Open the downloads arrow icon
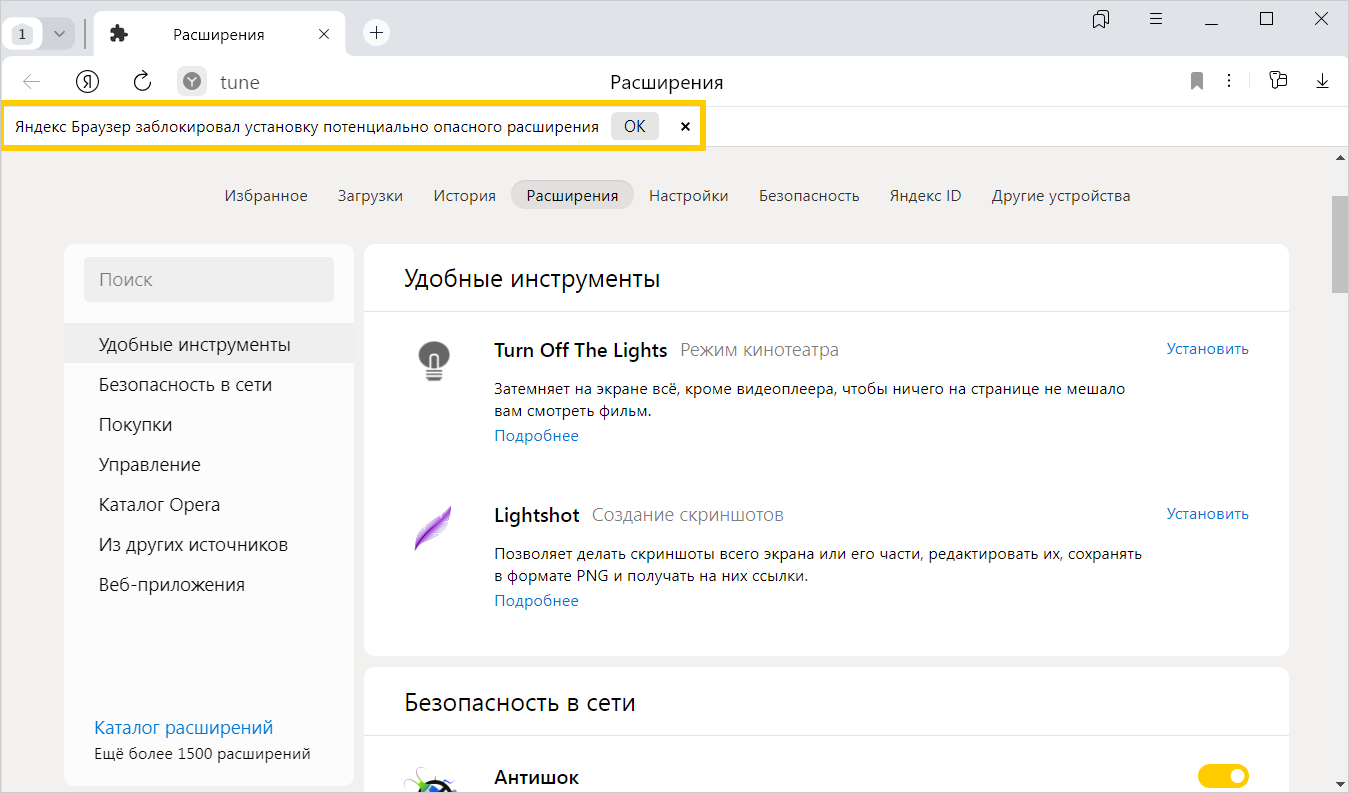This screenshot has height=793, width=1349. click(1322, 81)
